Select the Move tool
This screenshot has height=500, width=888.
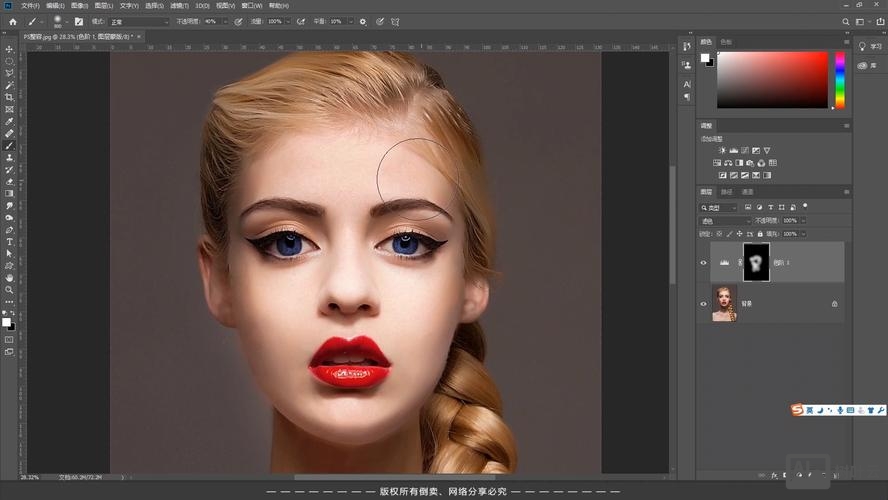[9, 49]
